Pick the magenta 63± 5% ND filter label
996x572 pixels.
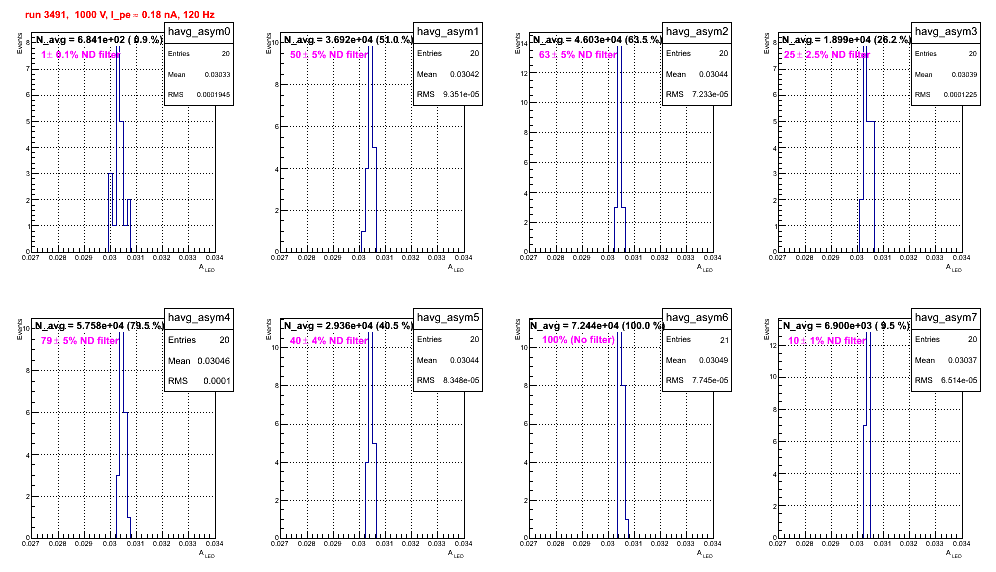578,55
